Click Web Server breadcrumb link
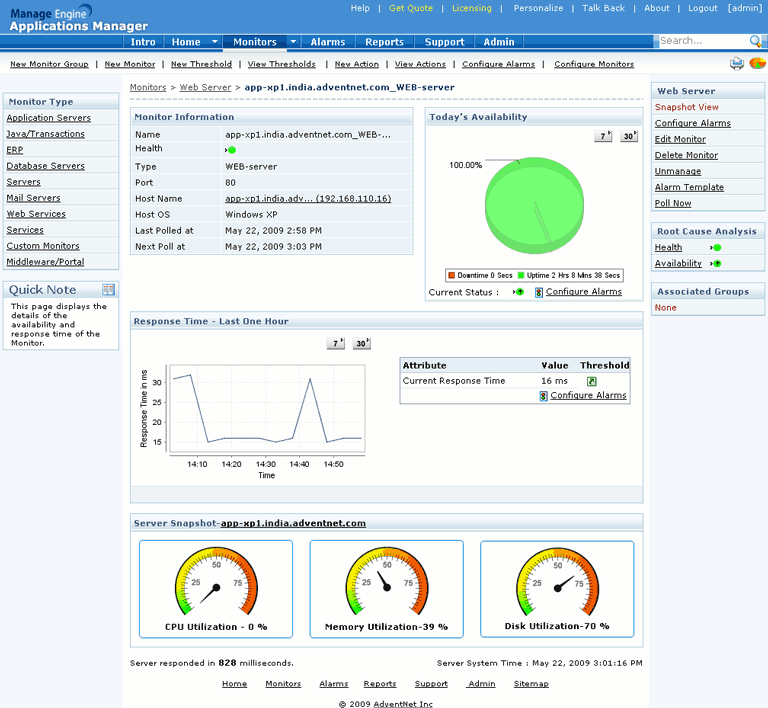 coord(205,87)
